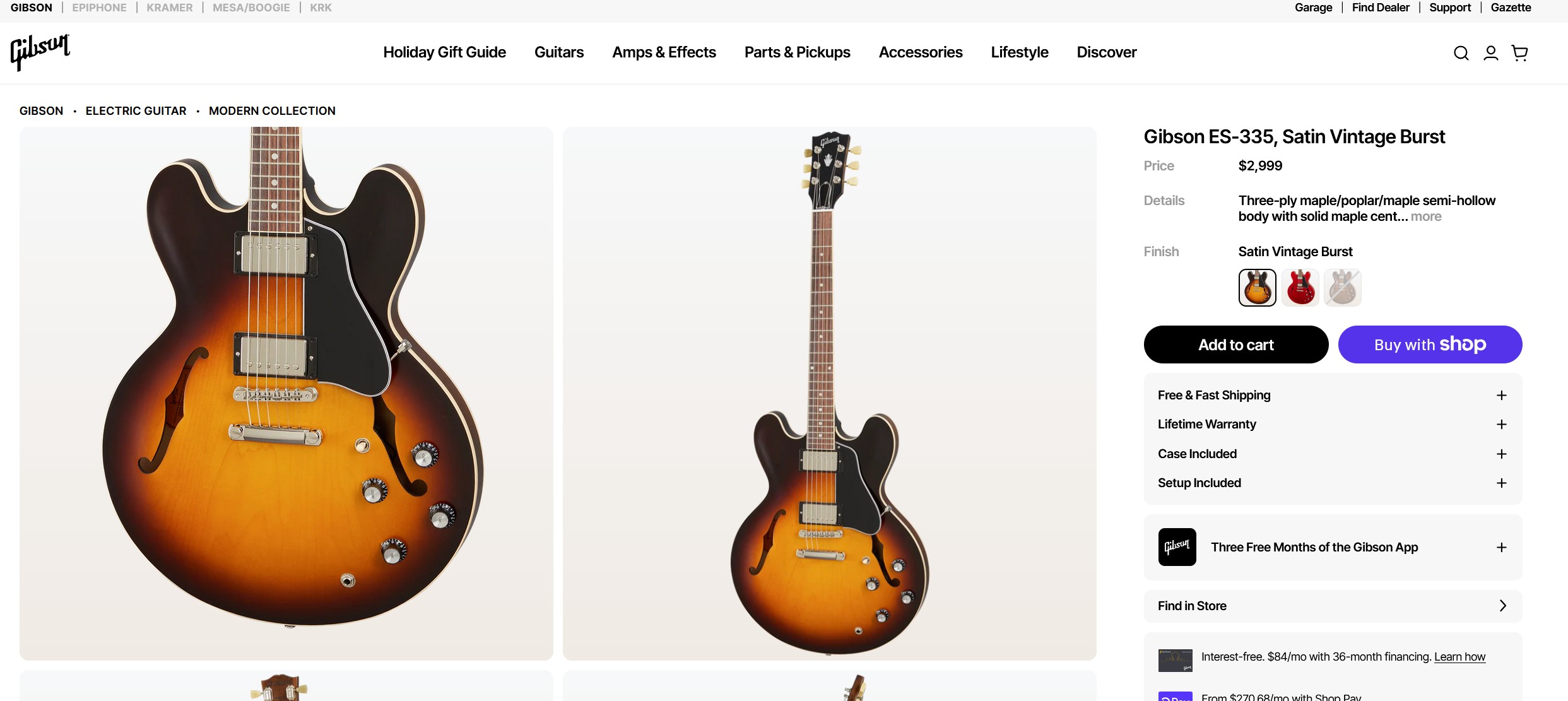1568x701 pixels.
Task: Go home via the Gibson logo
Action: 40,52
